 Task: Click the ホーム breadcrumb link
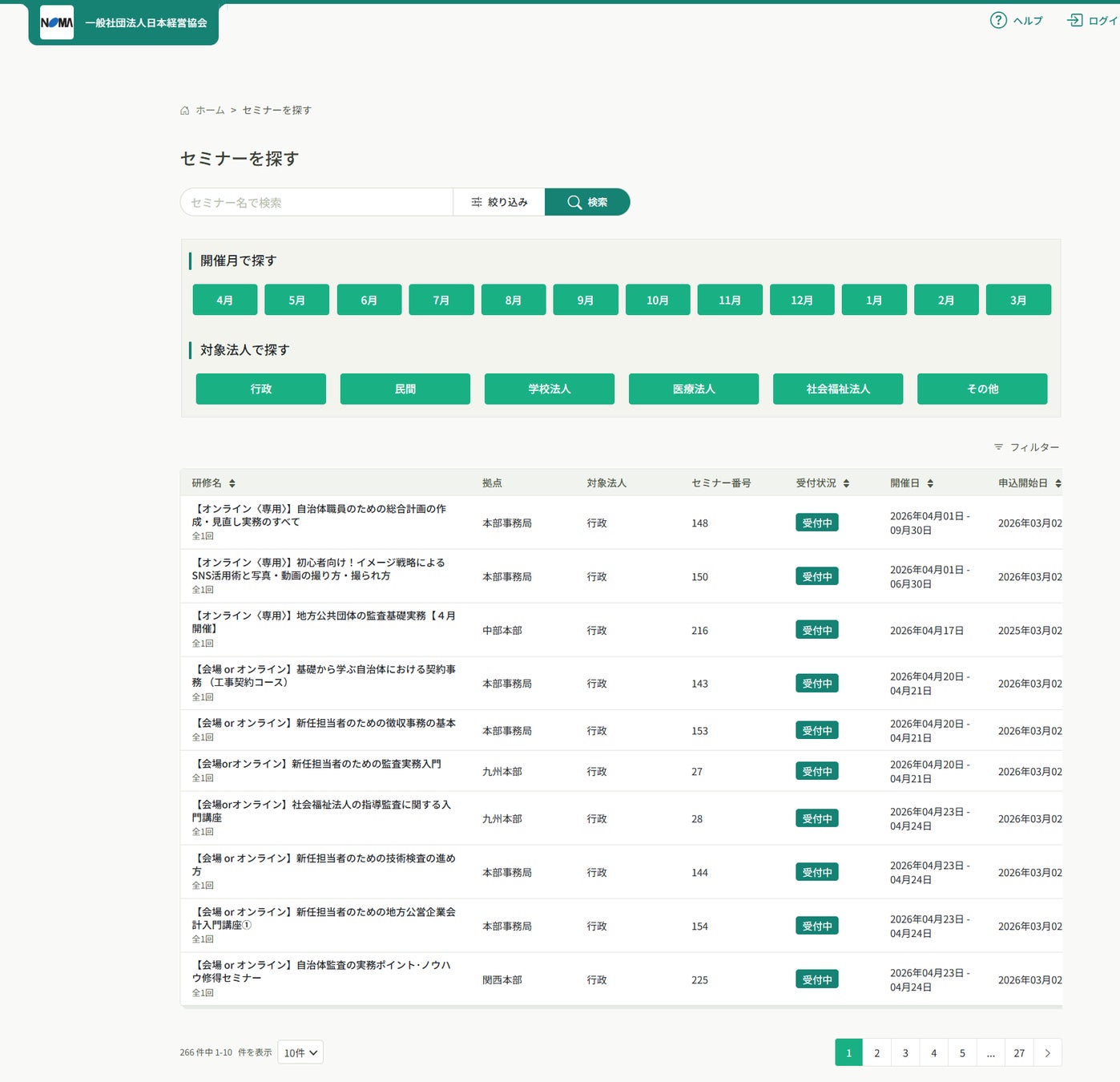pyautogui.click(x=210, y=111)
